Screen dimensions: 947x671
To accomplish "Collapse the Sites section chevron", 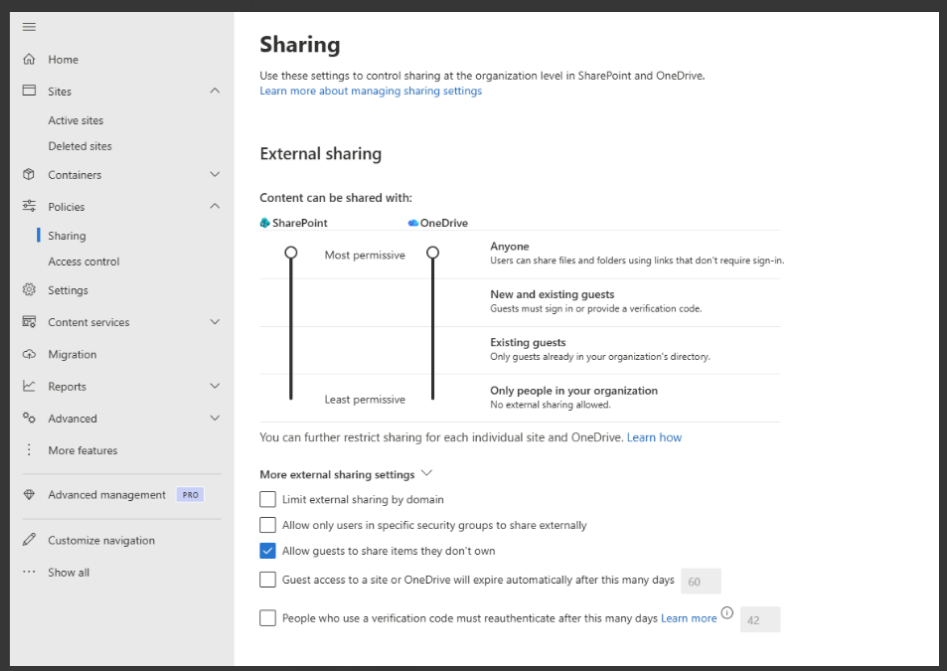I will click(214, 91).
